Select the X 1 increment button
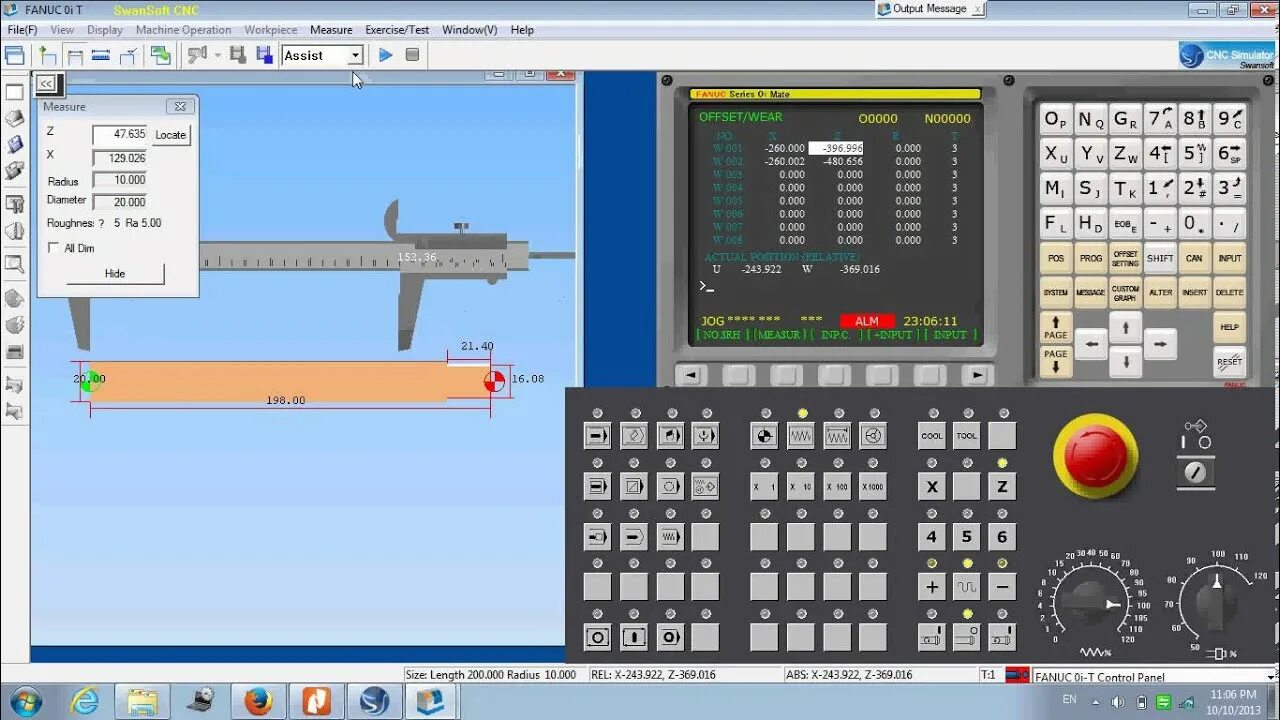Viewport: 1280px width, 720px height. coord(764,487)
